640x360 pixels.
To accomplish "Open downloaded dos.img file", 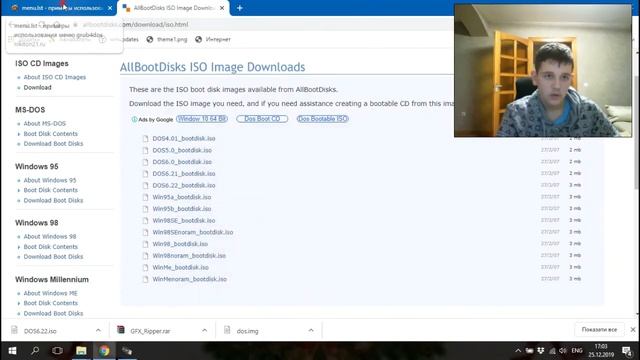I will click(x=247, y=331).
